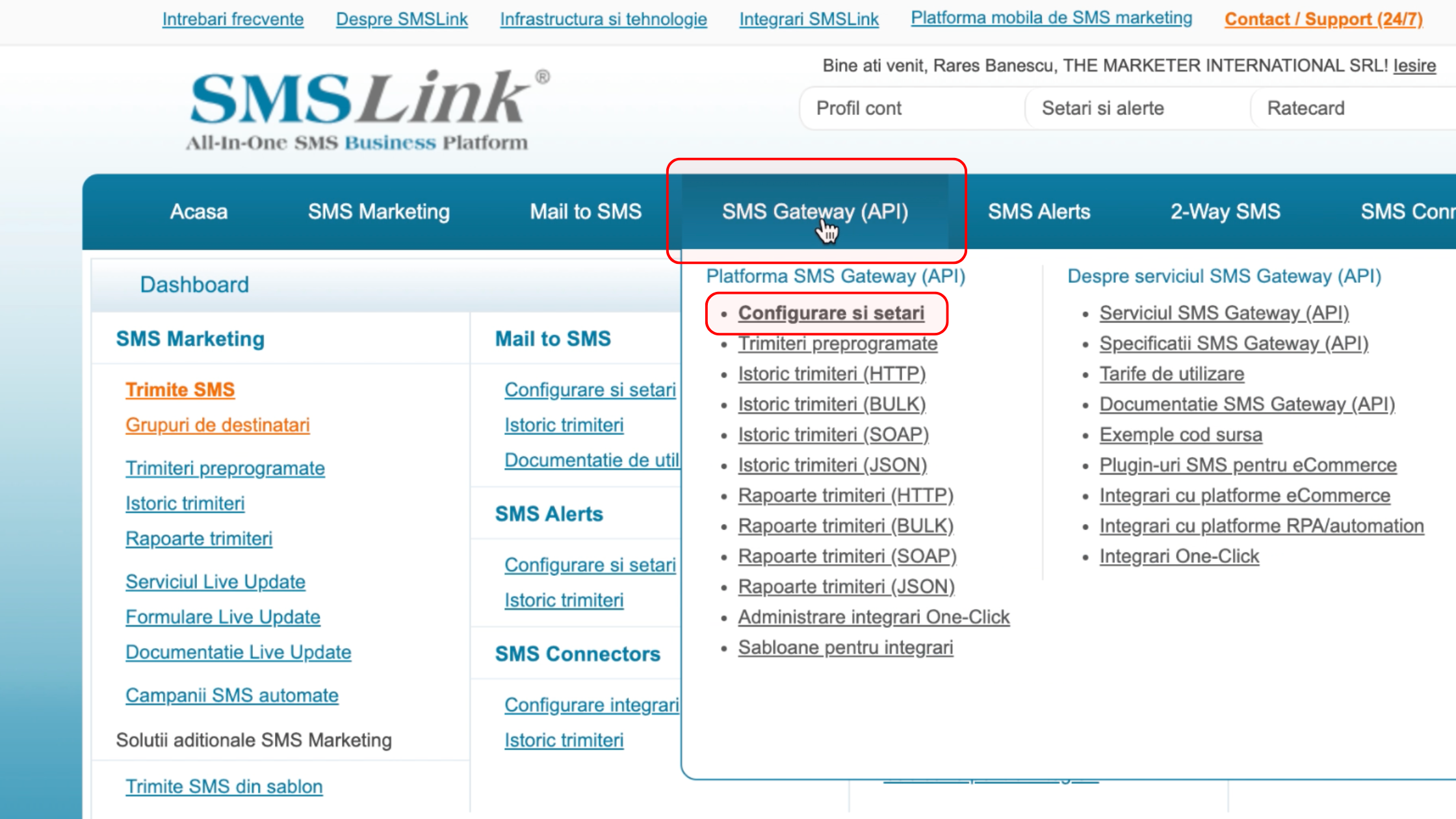Open Formulare Live Update link
This screenshot has width=1456, height=819.
[x=223, y=617]
